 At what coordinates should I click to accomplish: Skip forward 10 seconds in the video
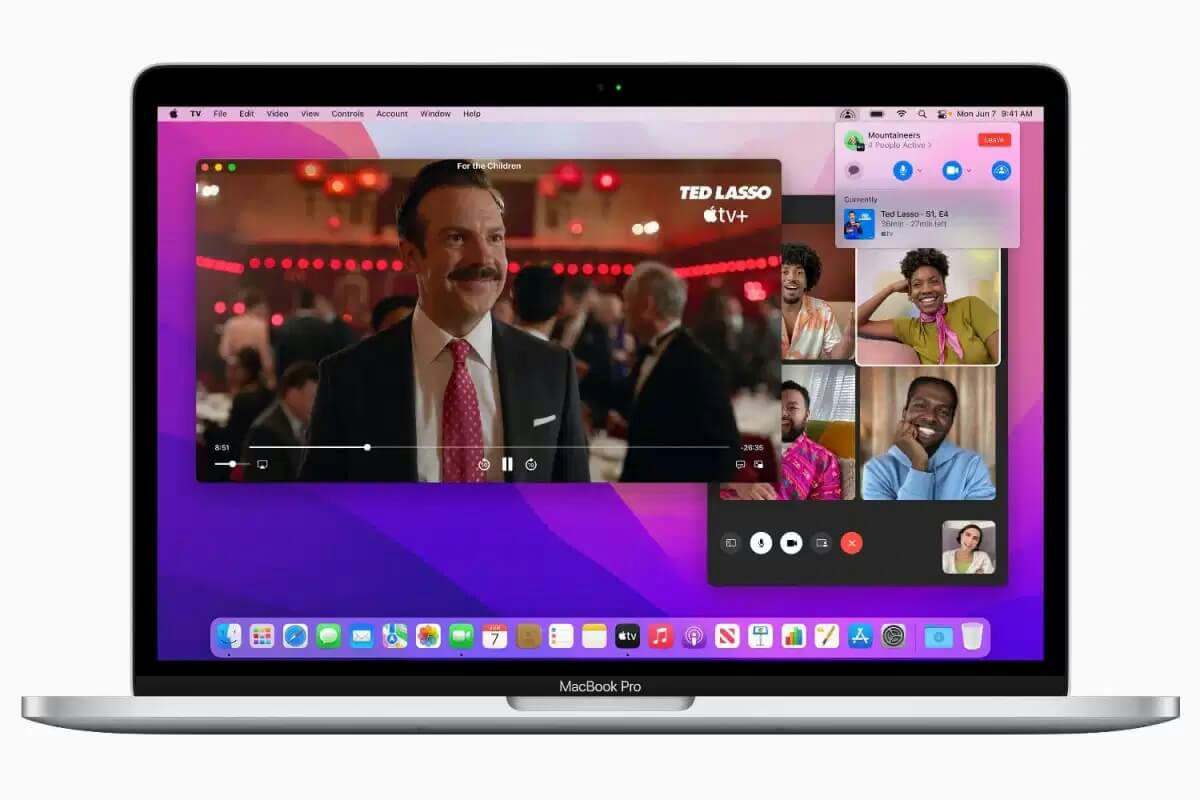point(531,464)
